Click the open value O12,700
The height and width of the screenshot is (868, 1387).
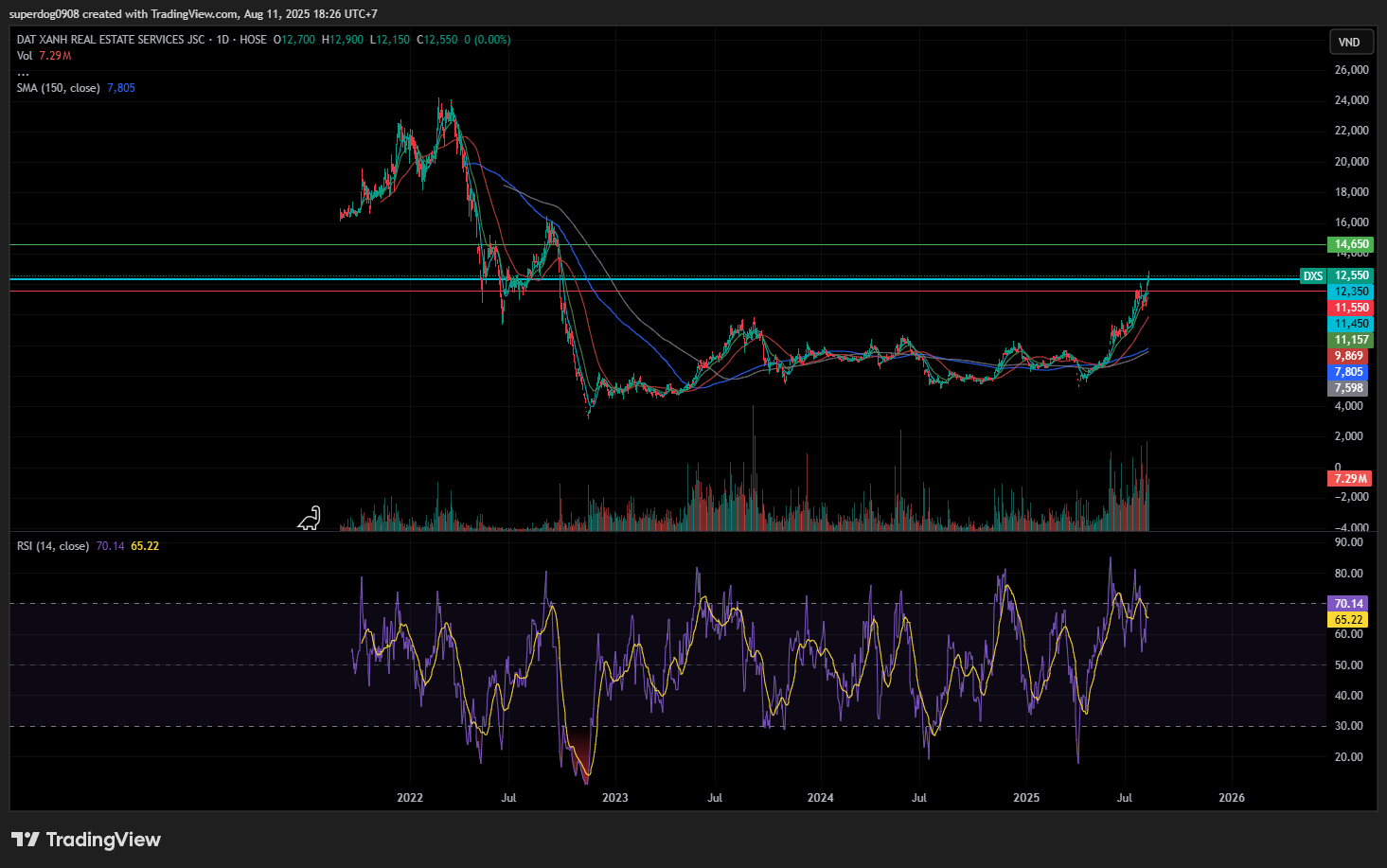click(294, 40)
